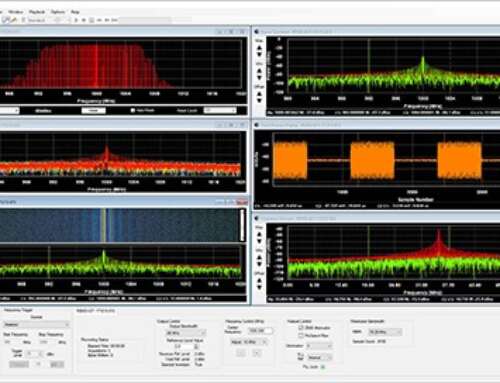Click the right gray button under Trigger Level
Screen dimensions: 500x383
coord(57,365)
